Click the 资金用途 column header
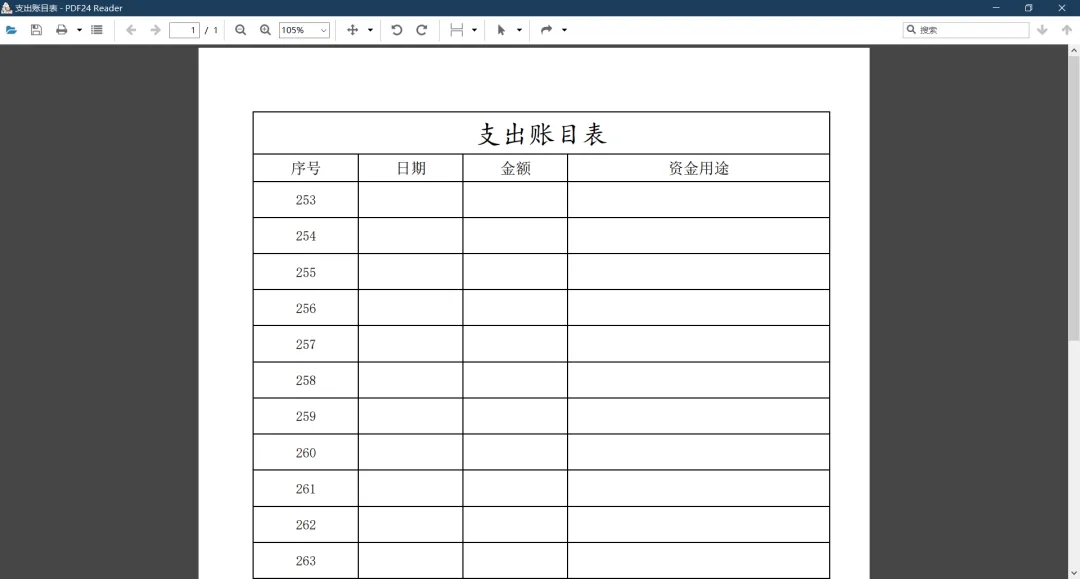 click(699, 168)
